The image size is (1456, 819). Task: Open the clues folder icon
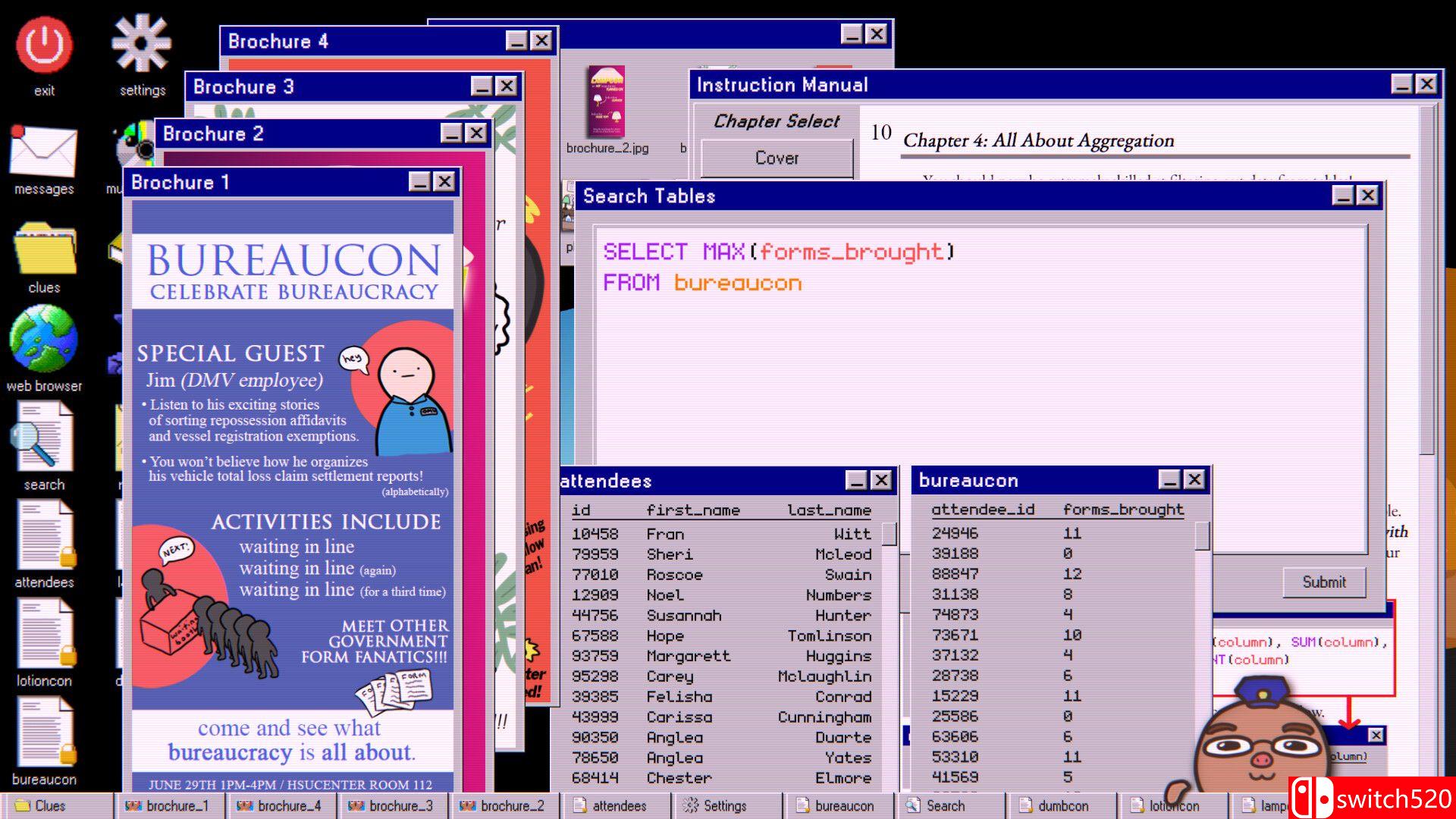pyautogui.click(x=44, y=247)
